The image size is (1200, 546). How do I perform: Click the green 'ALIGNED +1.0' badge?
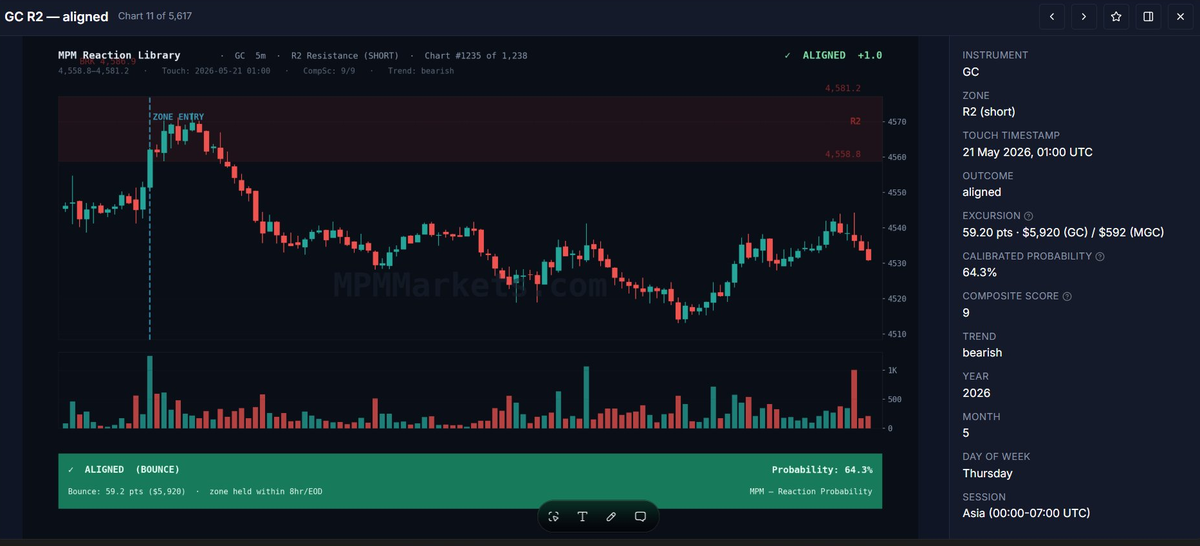[x=833, y=55]
